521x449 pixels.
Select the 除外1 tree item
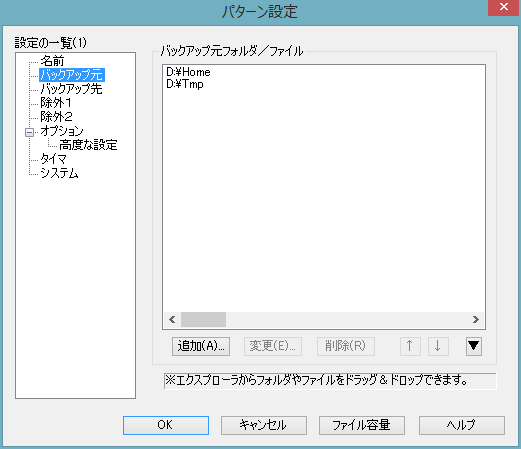click(56, 103)
